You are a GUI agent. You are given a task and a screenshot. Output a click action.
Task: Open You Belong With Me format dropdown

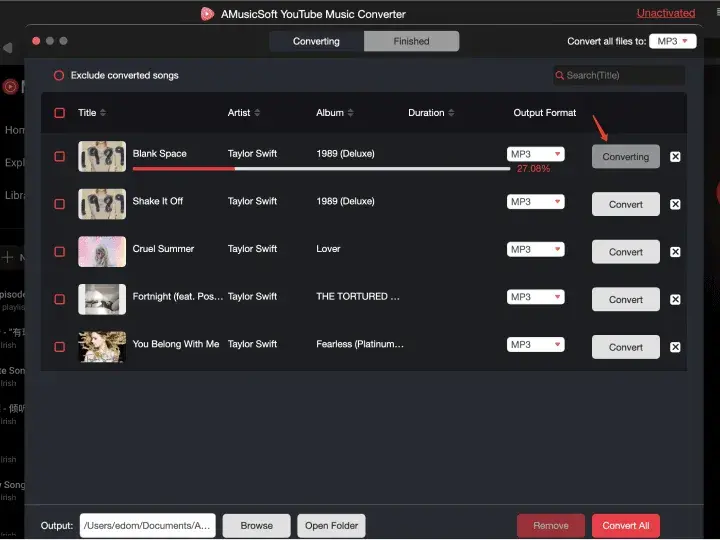coord(535,345)
